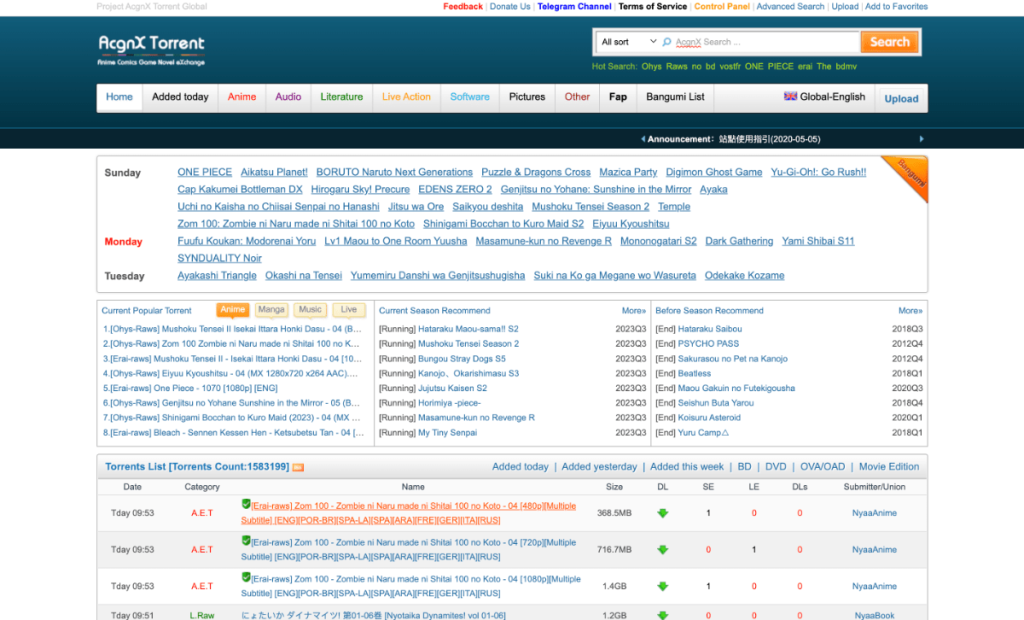Open the Ayakashi Triangle link
This screenshot has height=620, width=1024.
(x=217, y=276)
